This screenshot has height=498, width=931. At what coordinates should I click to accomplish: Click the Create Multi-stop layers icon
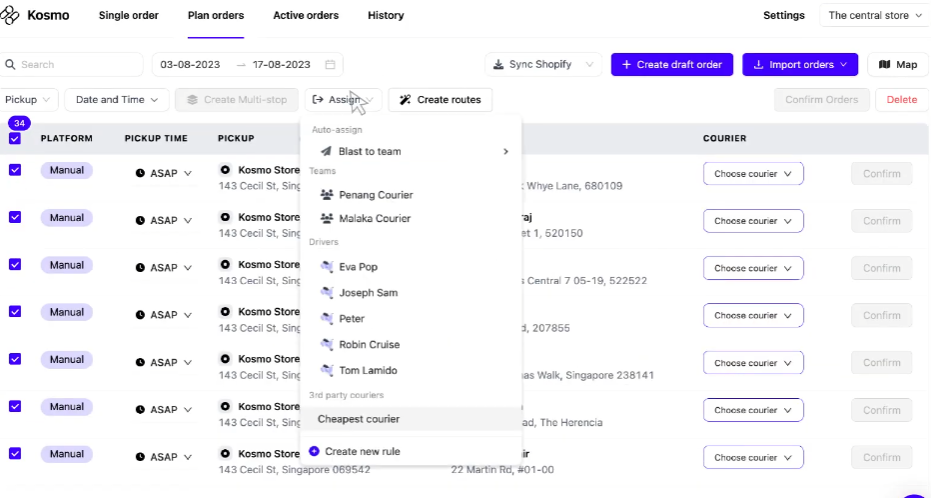pyautogui.click(x=192, y=100)
